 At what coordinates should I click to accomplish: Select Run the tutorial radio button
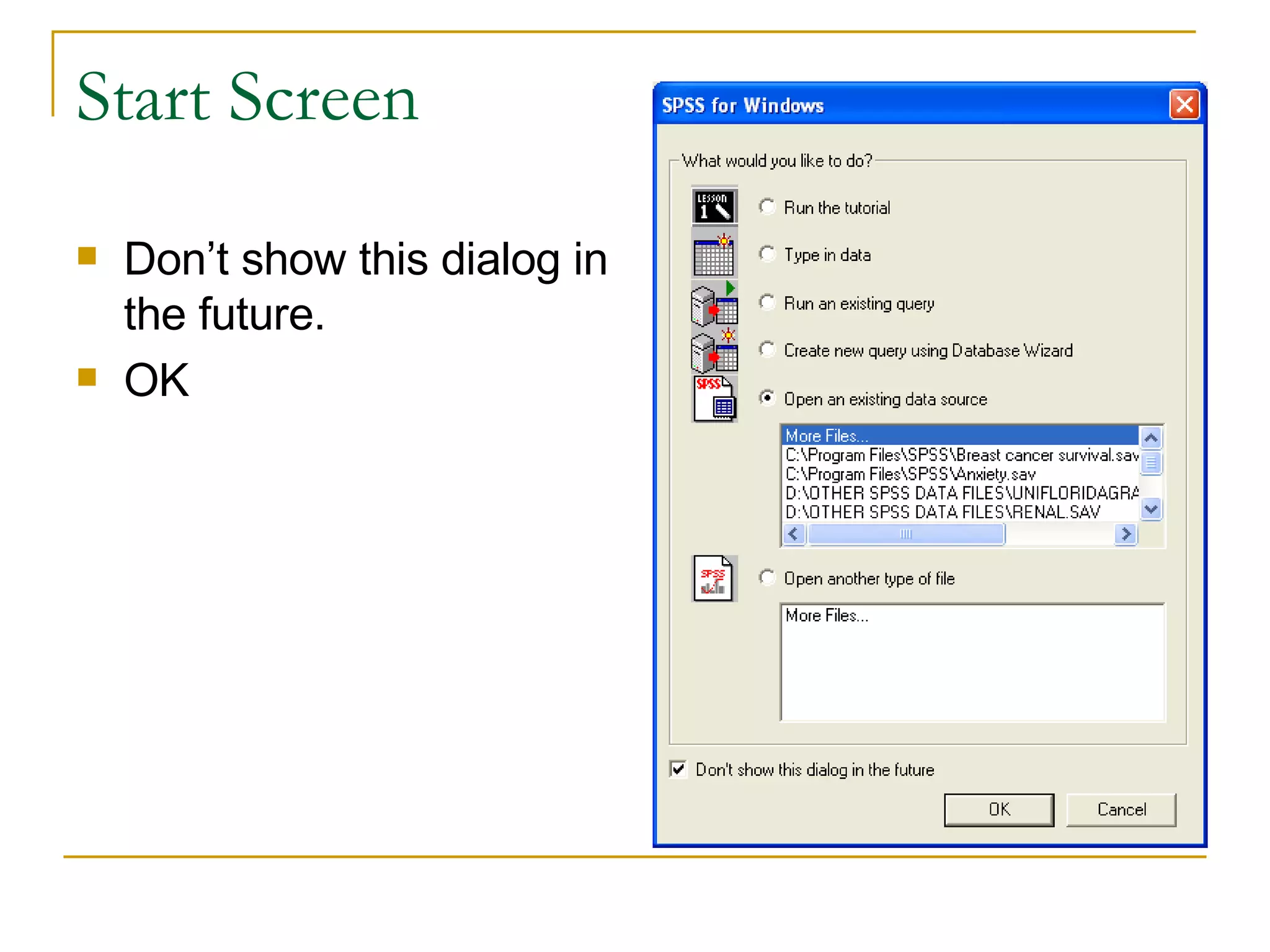point(768,206)
